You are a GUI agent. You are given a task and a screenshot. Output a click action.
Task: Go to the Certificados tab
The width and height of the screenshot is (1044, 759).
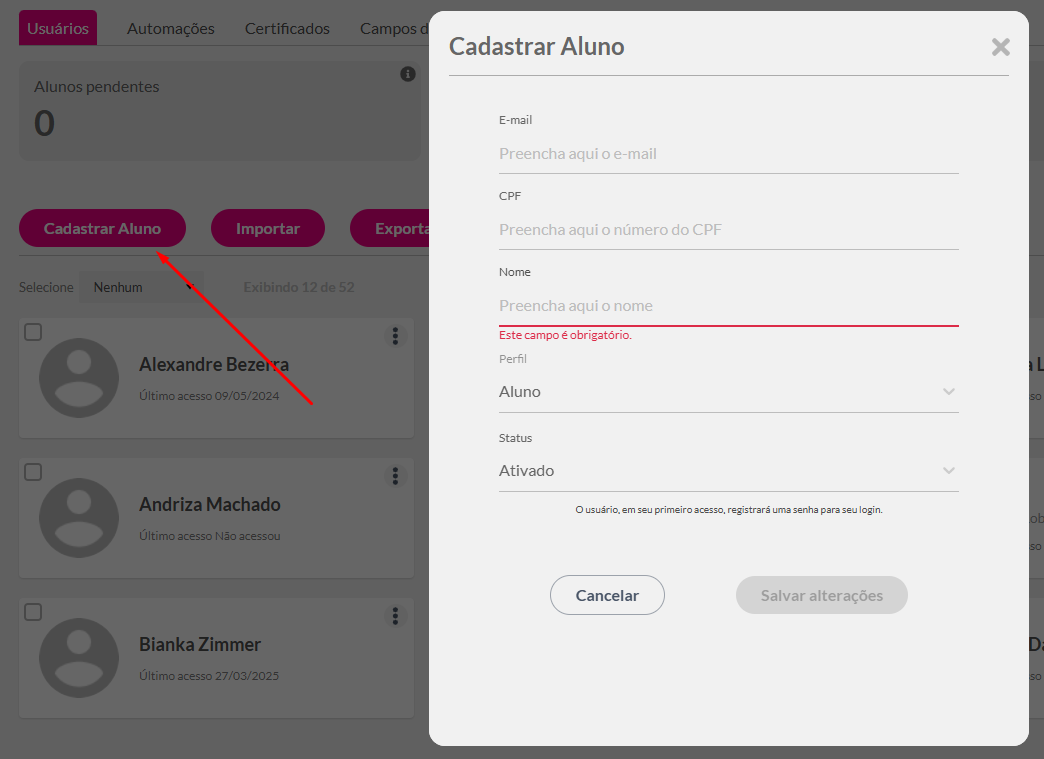tap(287, 28)
